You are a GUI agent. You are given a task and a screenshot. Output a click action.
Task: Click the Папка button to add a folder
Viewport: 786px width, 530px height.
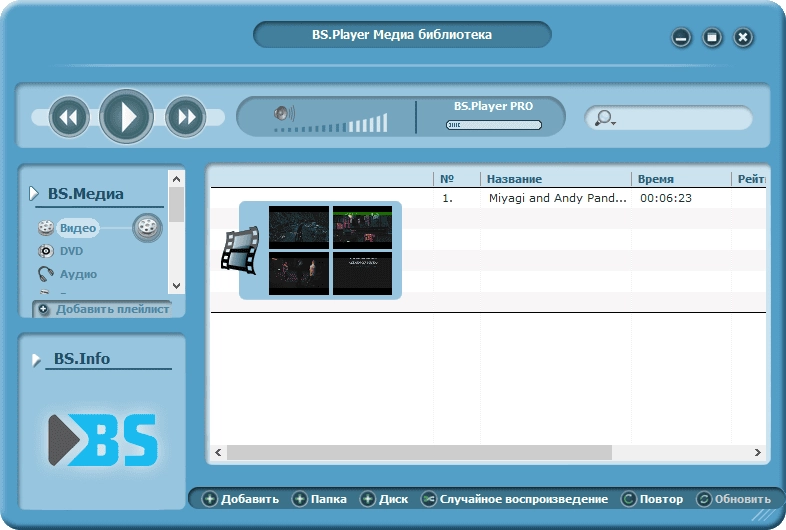(x=319, y=499)
